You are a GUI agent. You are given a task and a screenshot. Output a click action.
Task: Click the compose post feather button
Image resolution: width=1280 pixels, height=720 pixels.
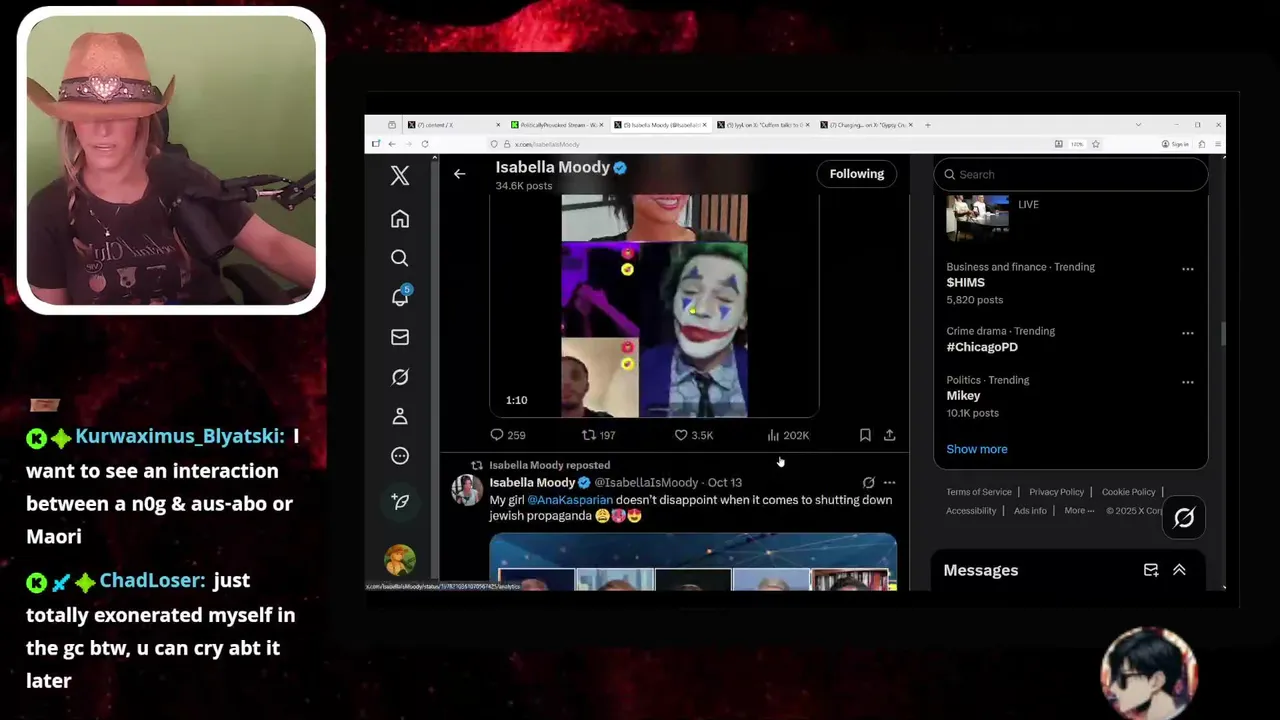400,501
